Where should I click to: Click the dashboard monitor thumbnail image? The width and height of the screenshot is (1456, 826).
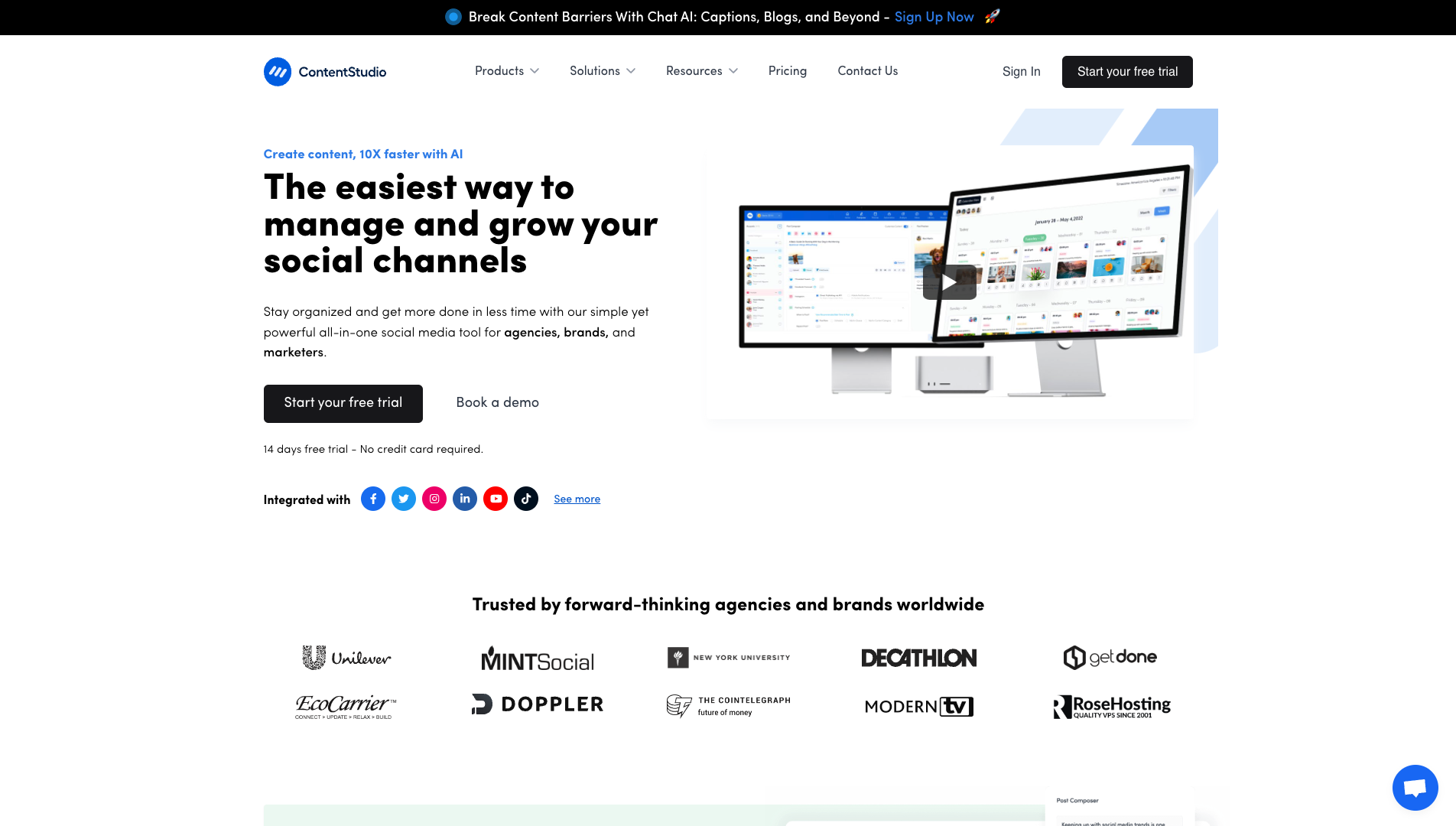coord(950,281)
